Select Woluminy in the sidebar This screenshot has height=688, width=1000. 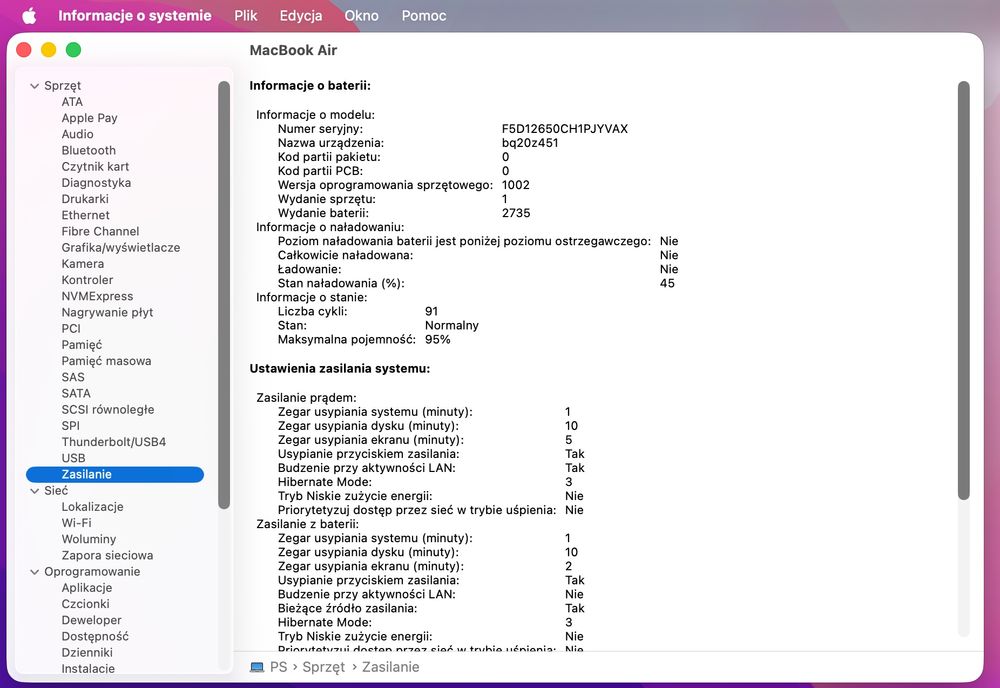pyautogui.click(x=89, y=539)
